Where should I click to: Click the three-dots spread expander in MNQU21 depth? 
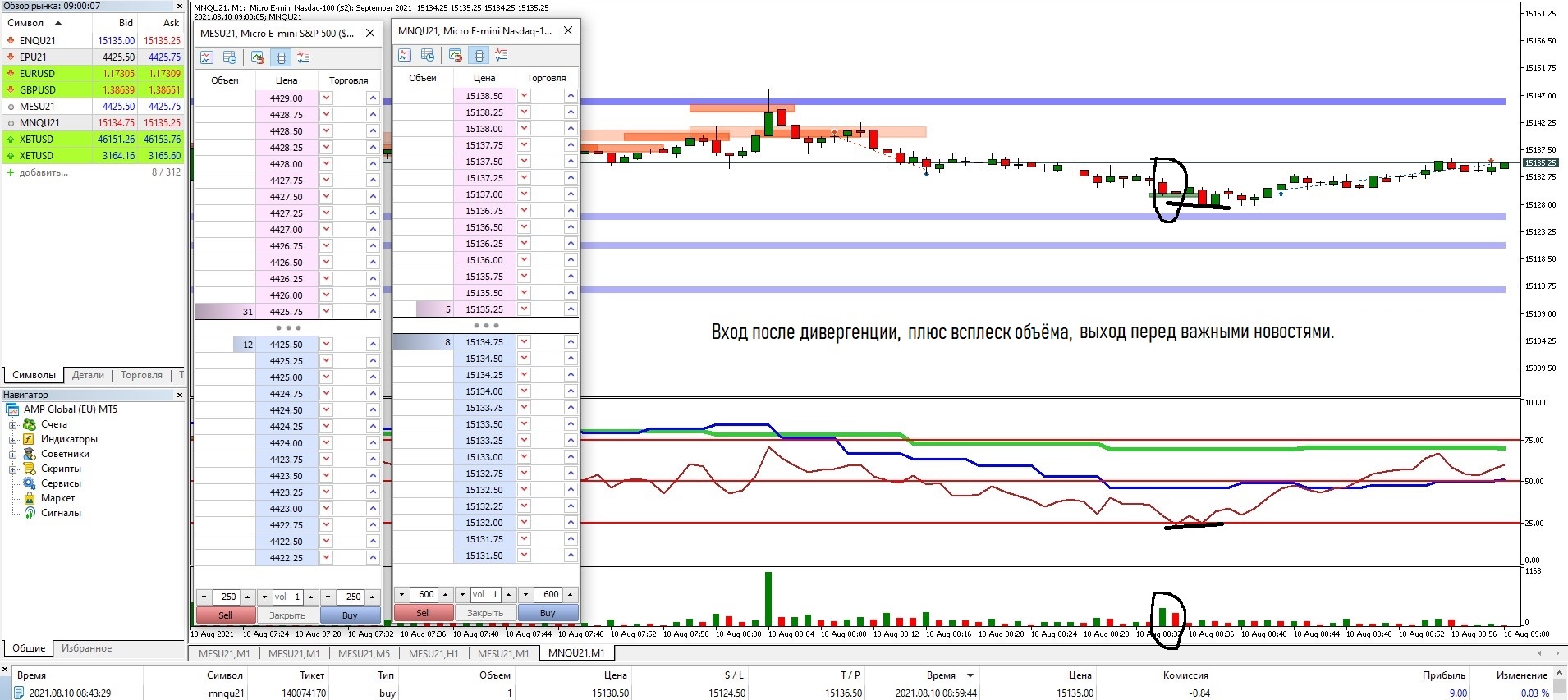486,326
